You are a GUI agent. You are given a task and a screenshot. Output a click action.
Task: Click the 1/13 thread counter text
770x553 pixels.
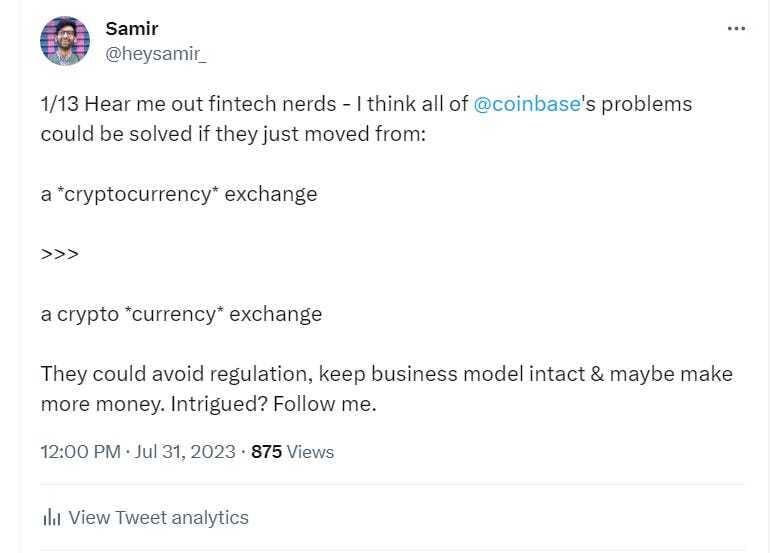[59, 104]
